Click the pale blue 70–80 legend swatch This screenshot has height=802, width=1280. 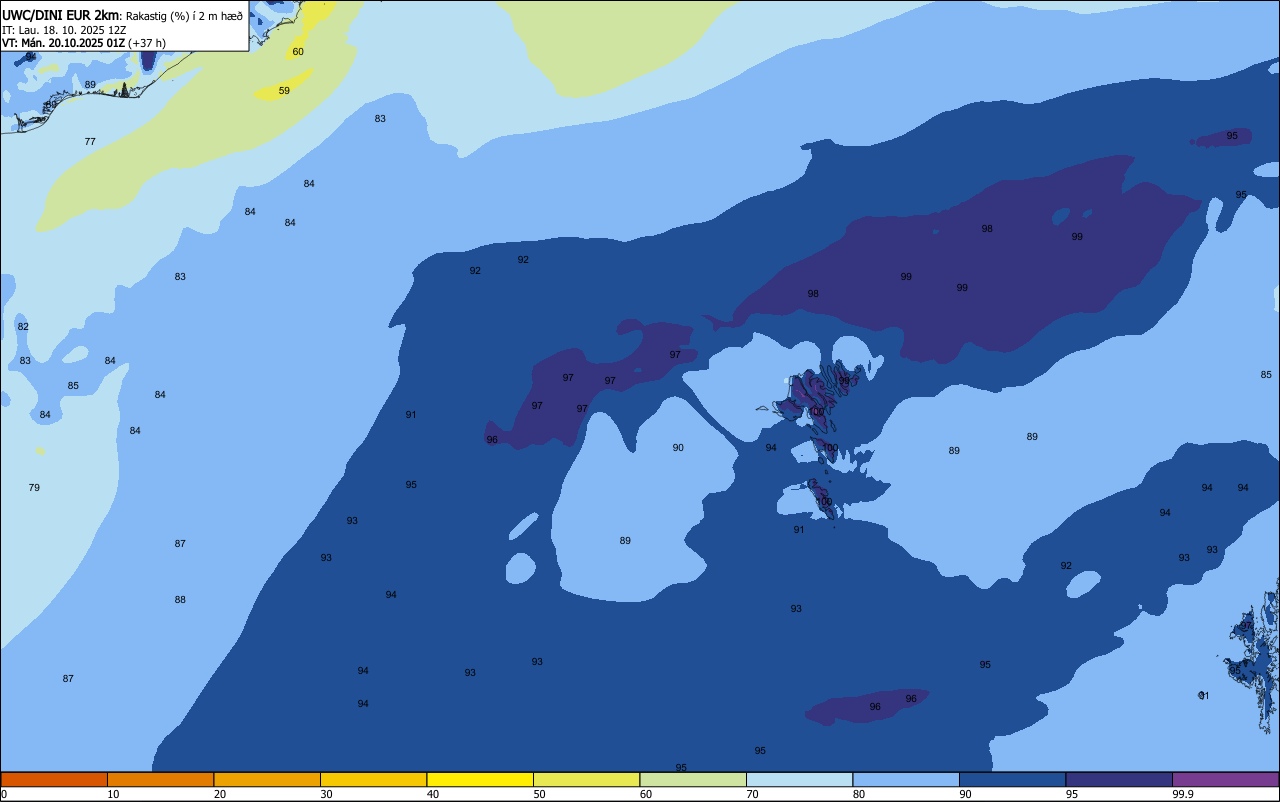[799, 779]
